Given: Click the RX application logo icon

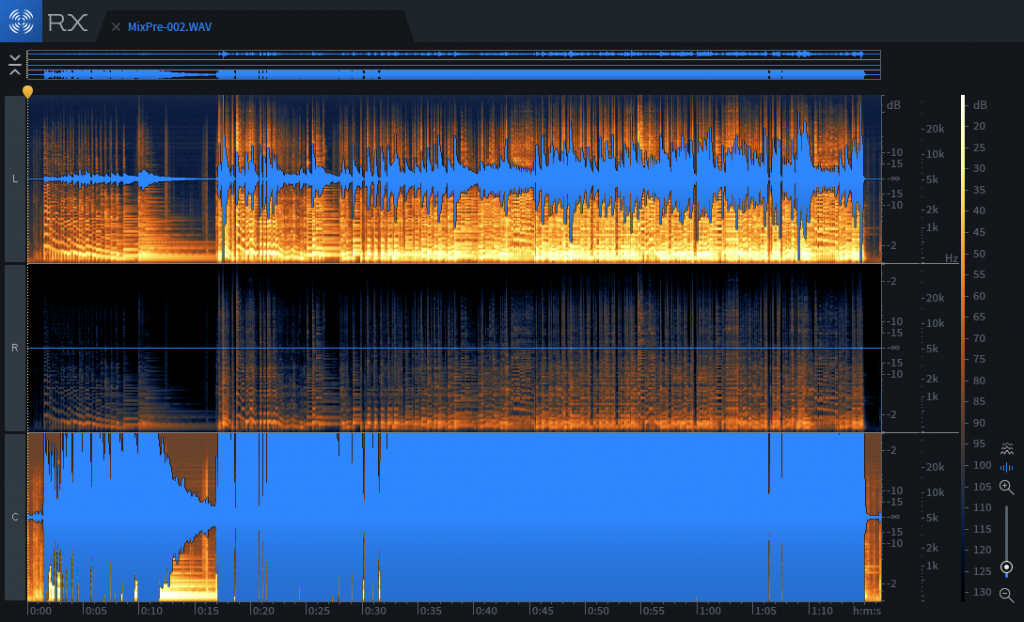Looking at the screenshot, I should pyautogui.click(x=21, y=21).
